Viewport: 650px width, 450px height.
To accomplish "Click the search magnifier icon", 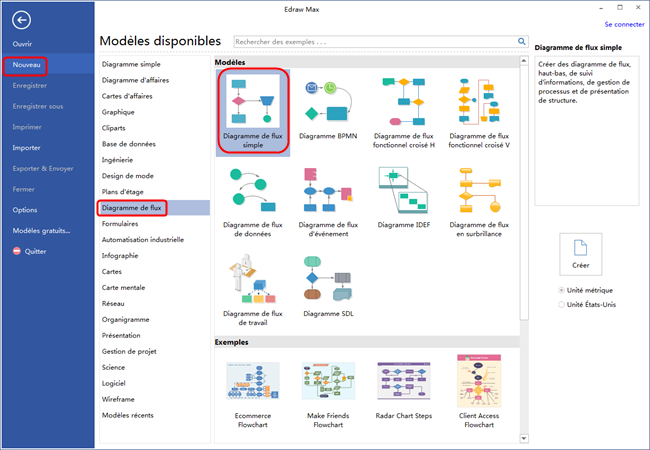I will (x=521, y=41).
